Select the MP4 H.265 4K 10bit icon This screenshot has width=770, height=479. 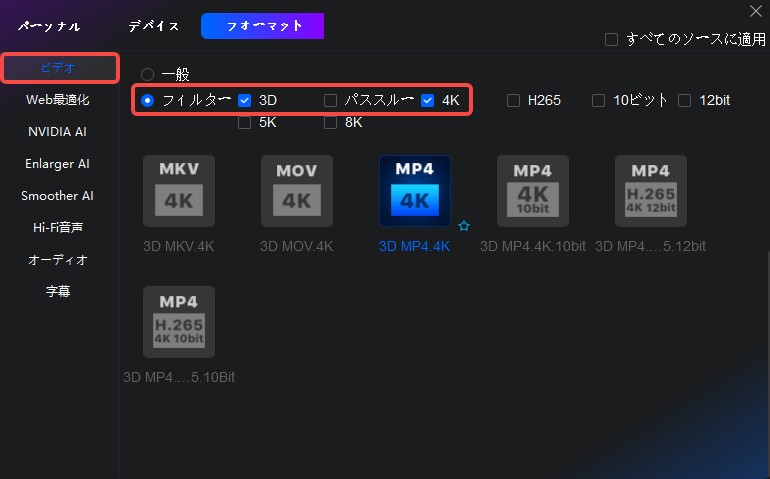pyautogui.click(x=179, y=322)
